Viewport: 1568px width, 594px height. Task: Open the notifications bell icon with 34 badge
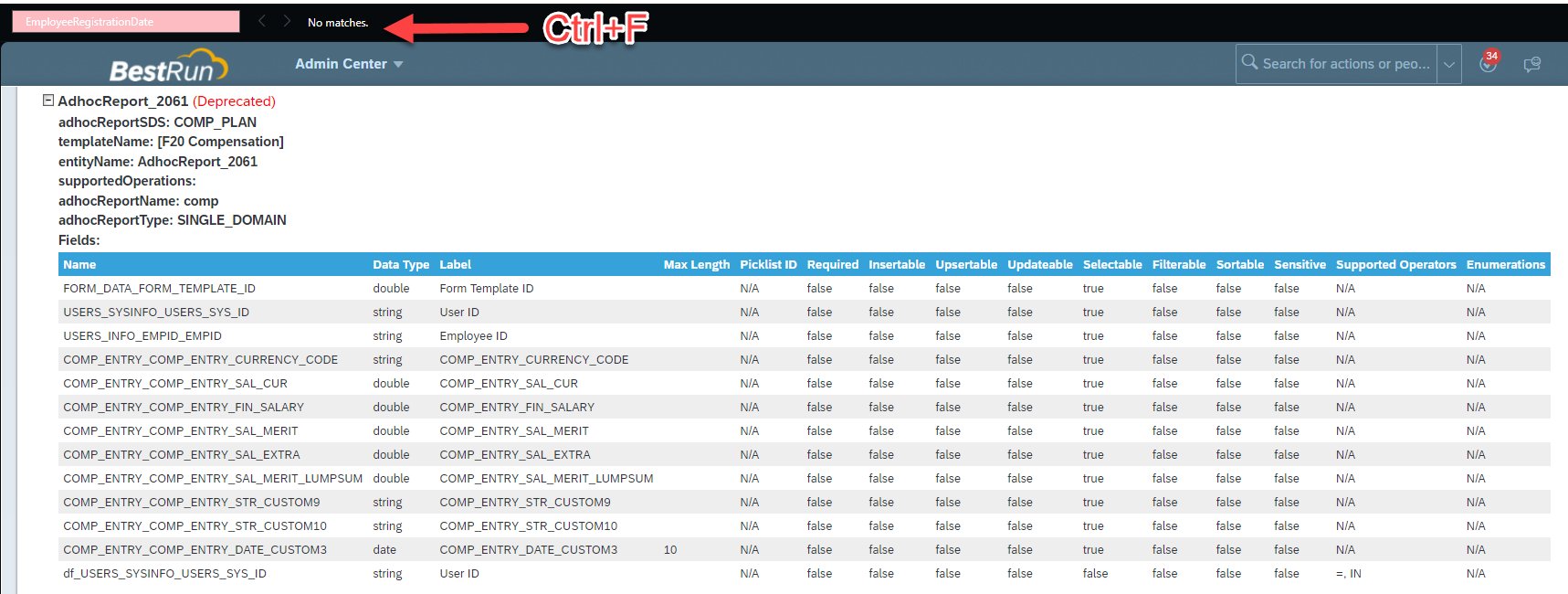pos(1489,62)
